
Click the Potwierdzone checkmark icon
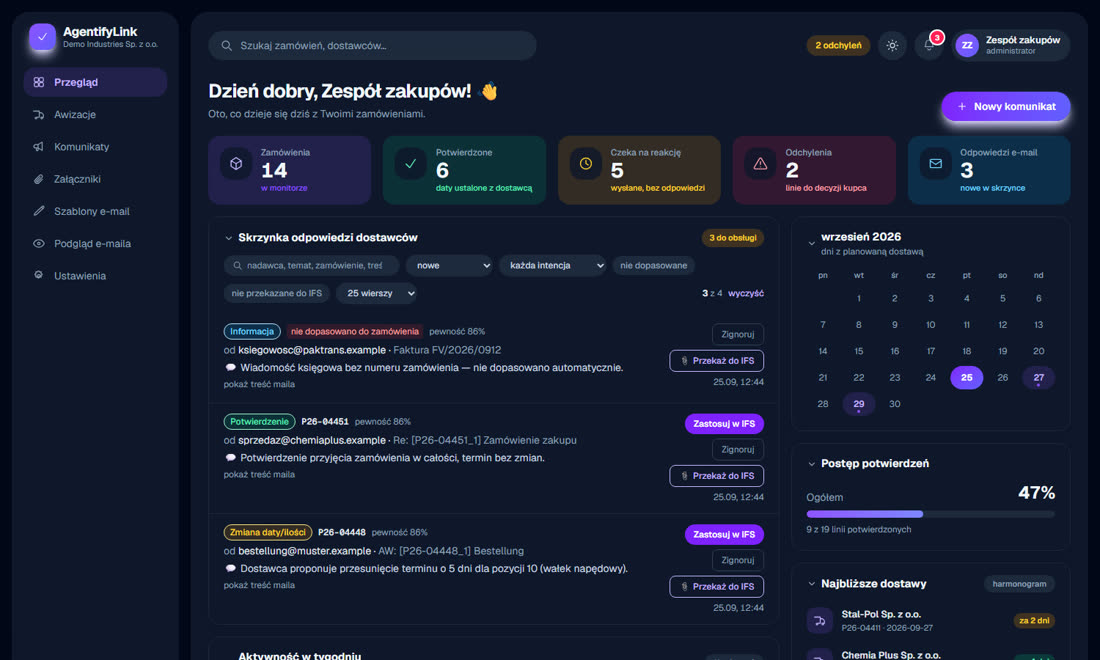coord(411,163)
